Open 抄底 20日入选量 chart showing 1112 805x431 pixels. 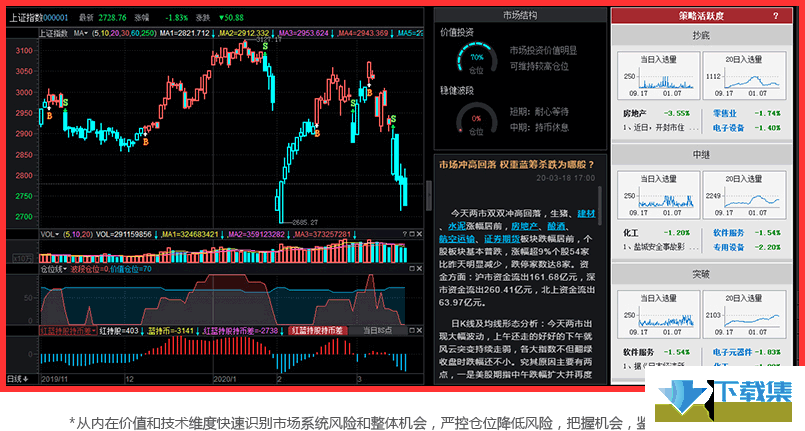744,75
